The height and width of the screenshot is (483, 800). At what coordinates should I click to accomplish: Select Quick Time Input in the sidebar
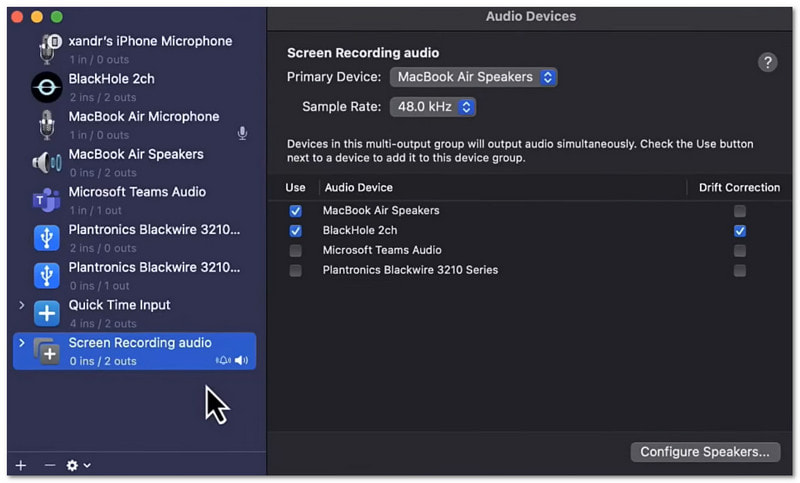pos(119,305)
